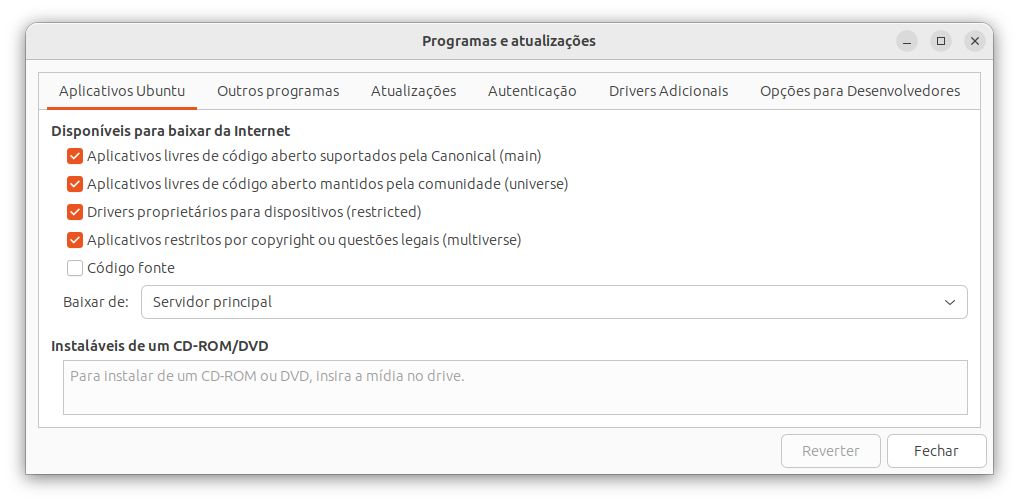This screenshot has height=503, width=1019.
Task: Click the Reverter button
Action: (x=831, y=451)
